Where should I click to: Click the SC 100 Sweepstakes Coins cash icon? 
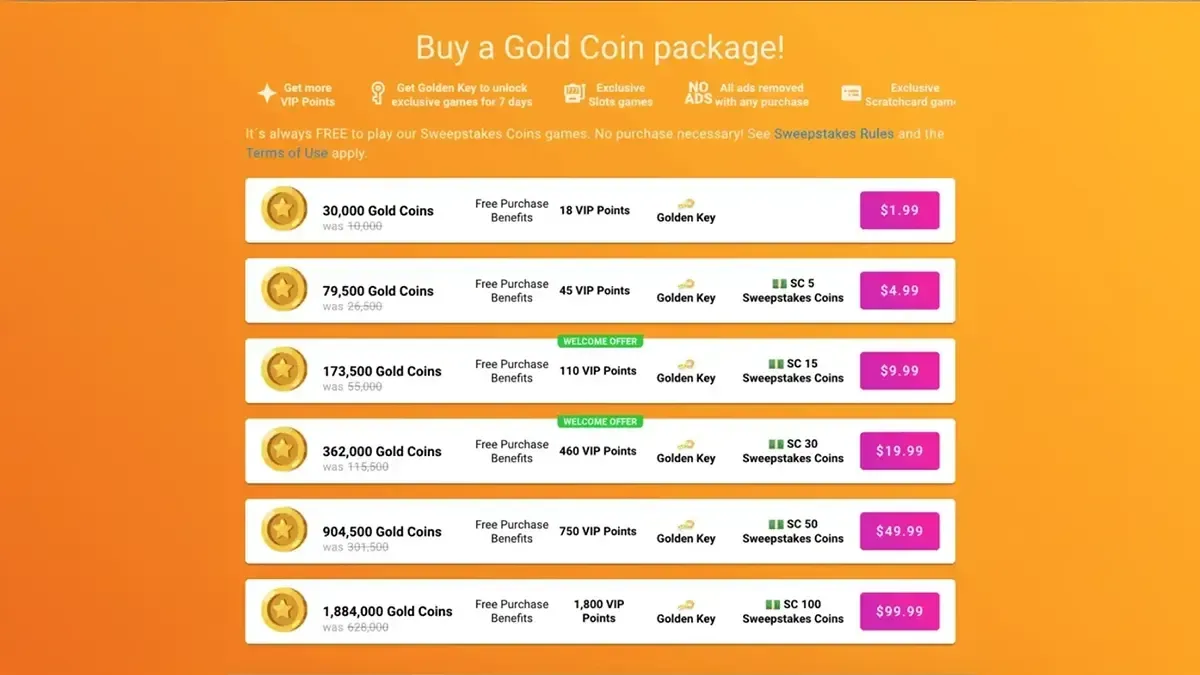(773, 604)
